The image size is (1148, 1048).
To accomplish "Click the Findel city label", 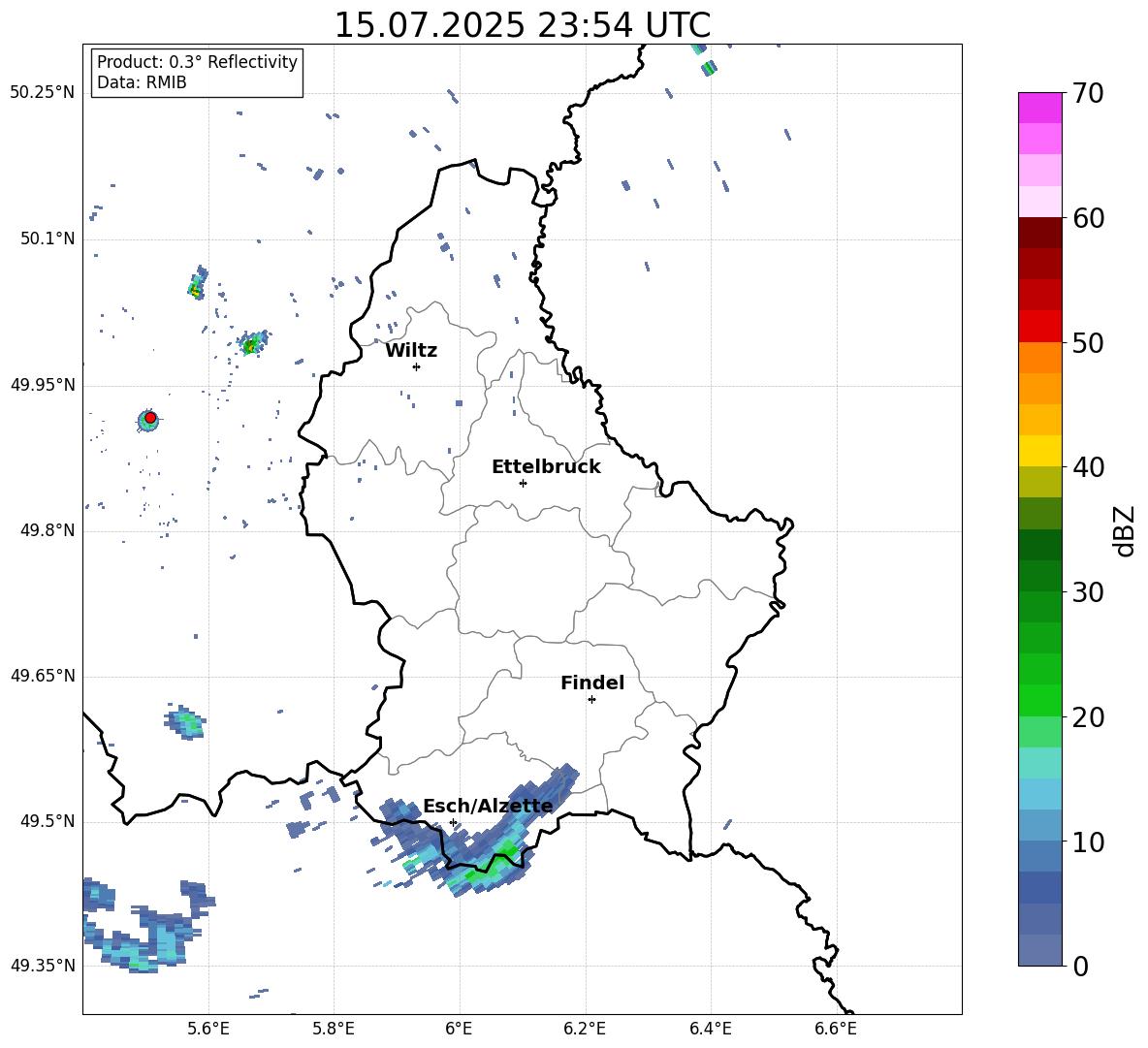I will (592, 683).
